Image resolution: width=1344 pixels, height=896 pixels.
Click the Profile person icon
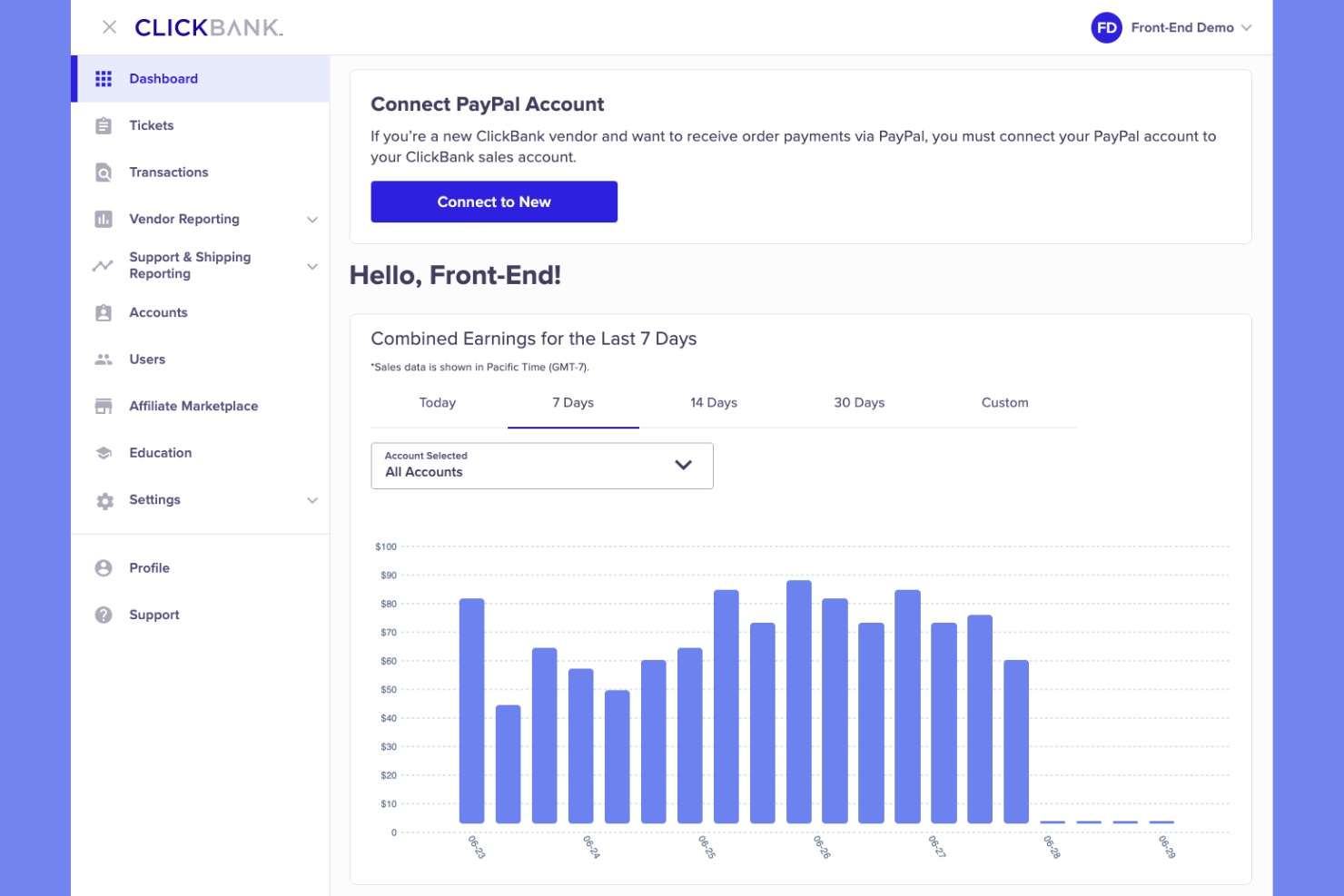[104, 568]
